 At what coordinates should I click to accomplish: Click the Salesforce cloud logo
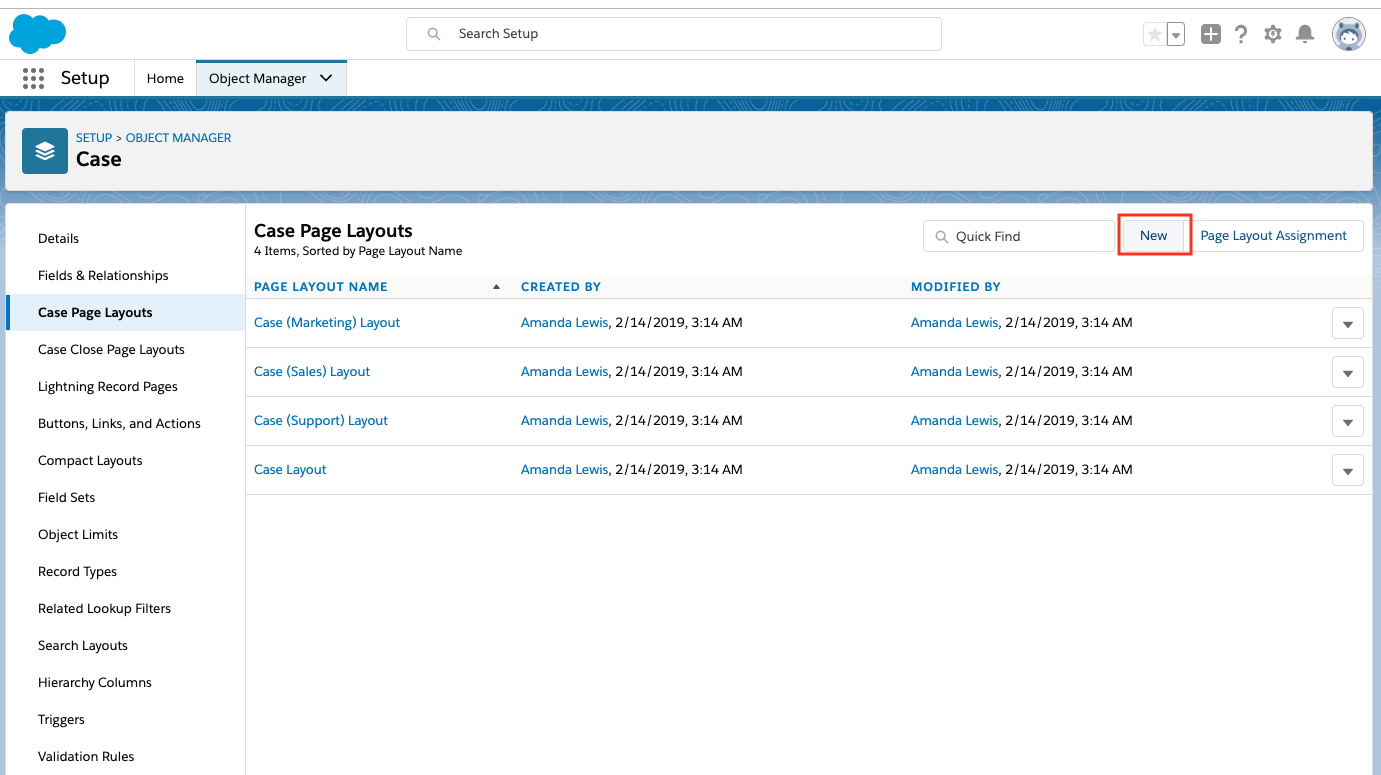(x=37, y=34)
